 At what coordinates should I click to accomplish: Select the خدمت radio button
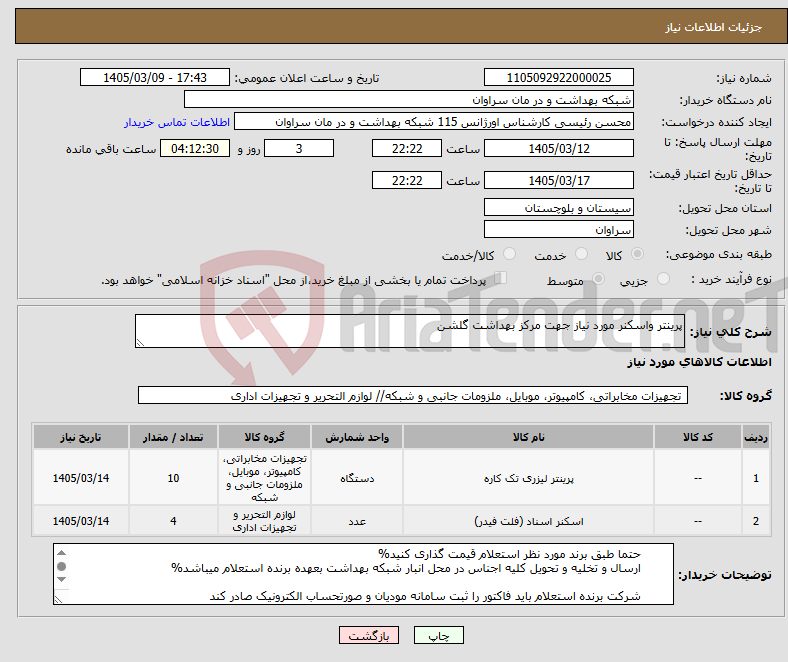(x=581, y=254)
